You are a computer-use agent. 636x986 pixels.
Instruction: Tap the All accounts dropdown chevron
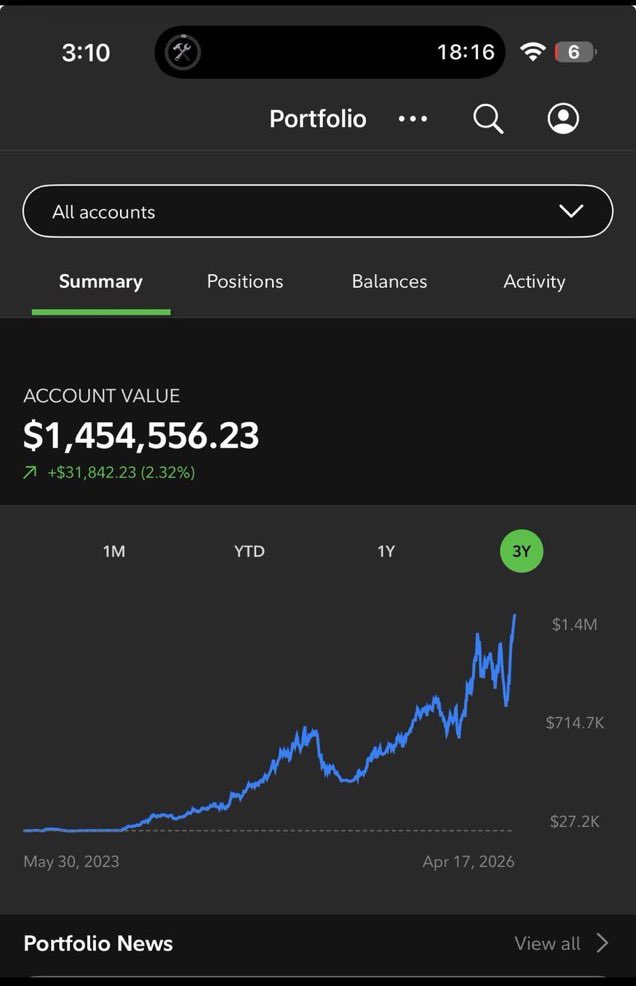[x=571, y=211]
